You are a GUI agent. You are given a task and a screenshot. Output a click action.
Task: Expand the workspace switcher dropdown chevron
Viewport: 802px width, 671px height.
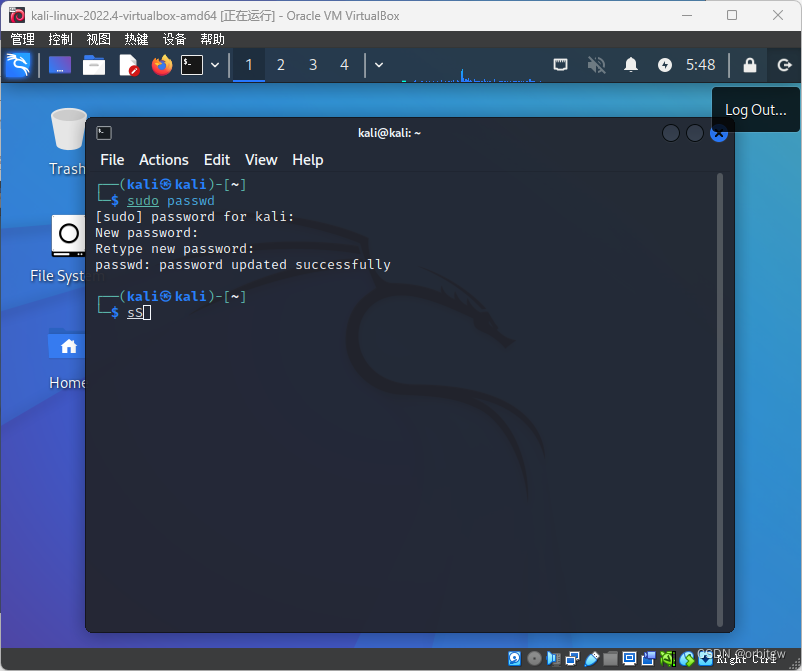(x=378, y=65)
